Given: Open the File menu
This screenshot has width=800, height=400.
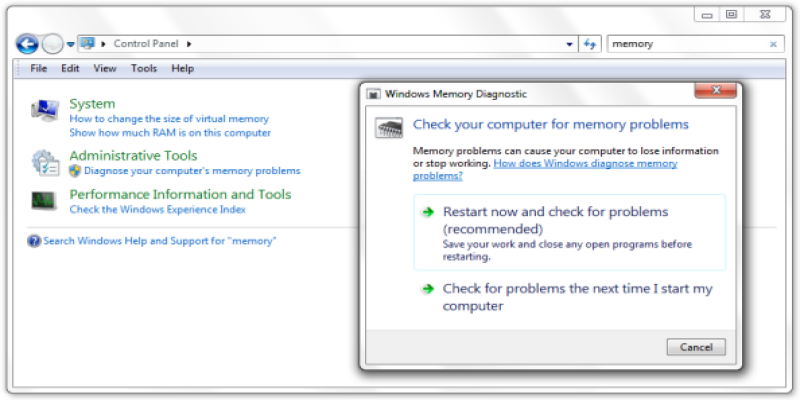Looking at the screenshot, I should coord(38,68).
